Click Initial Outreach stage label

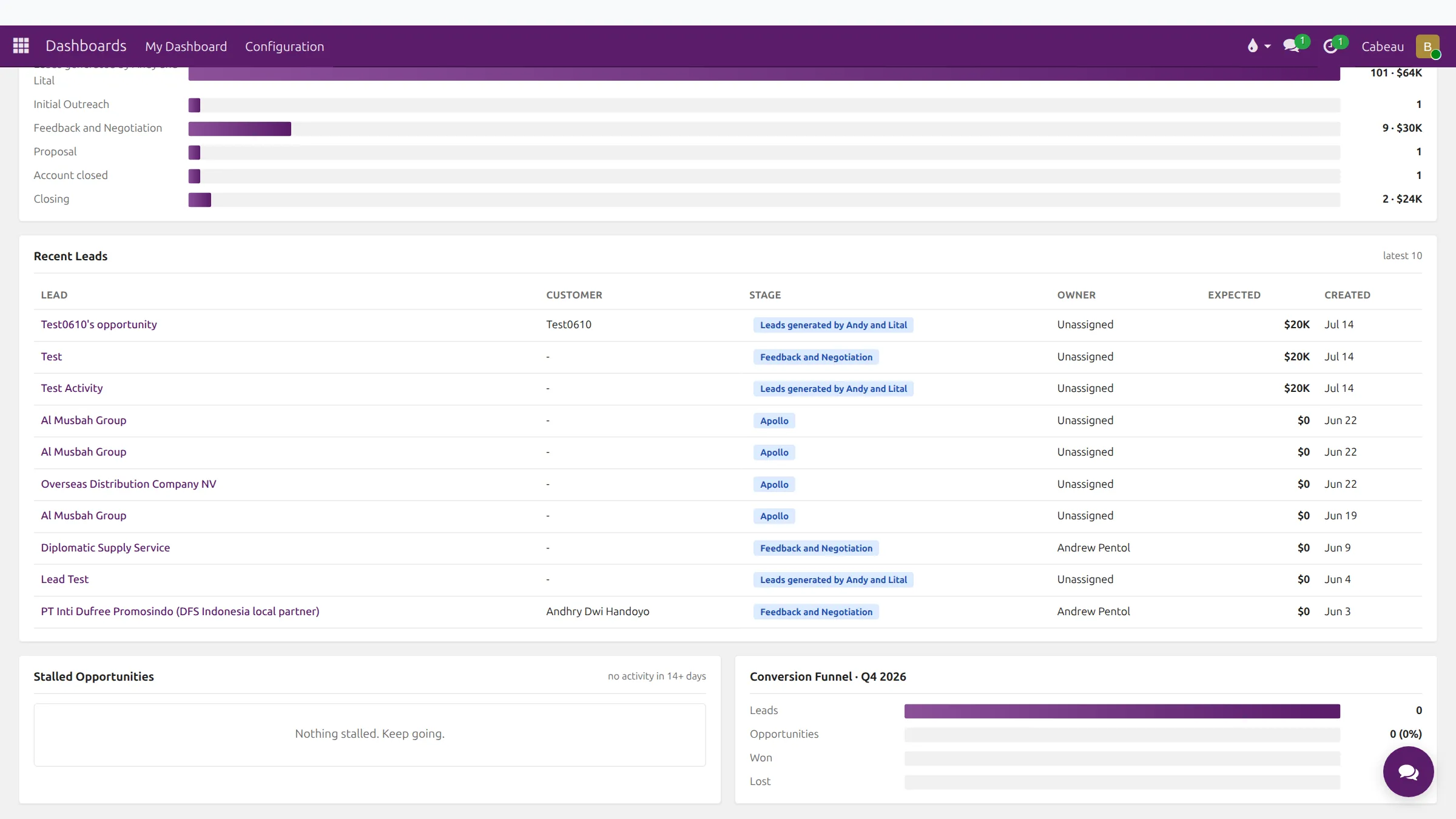[x=72, y=104]
